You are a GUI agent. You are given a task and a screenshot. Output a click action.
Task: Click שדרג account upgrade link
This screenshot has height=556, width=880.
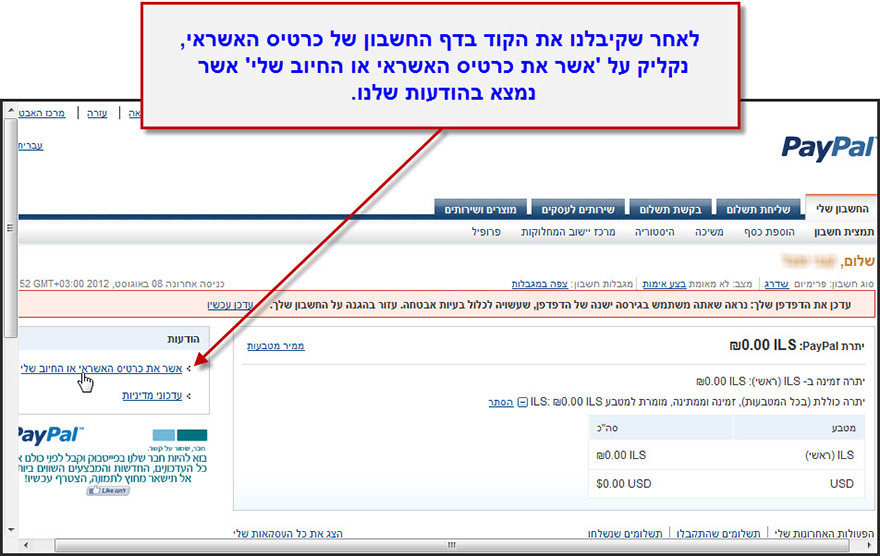coord(777,284)
